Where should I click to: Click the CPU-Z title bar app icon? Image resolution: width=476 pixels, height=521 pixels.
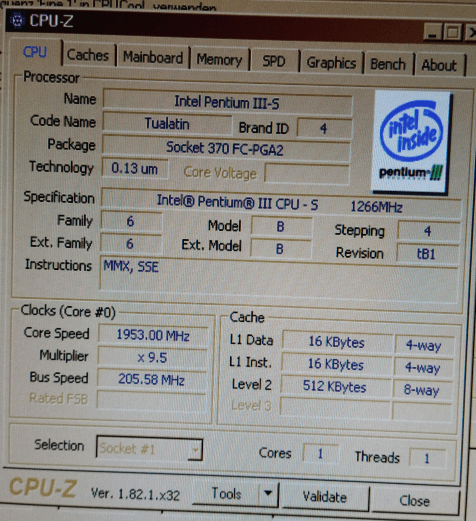tap(17, 20)
